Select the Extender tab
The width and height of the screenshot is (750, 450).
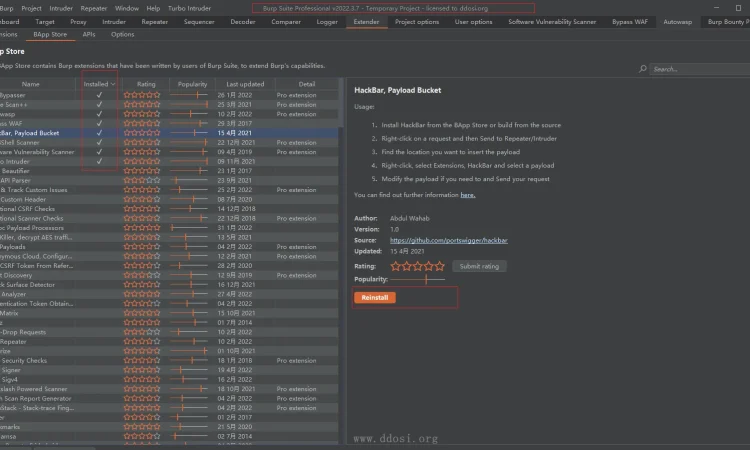[366, 22]
